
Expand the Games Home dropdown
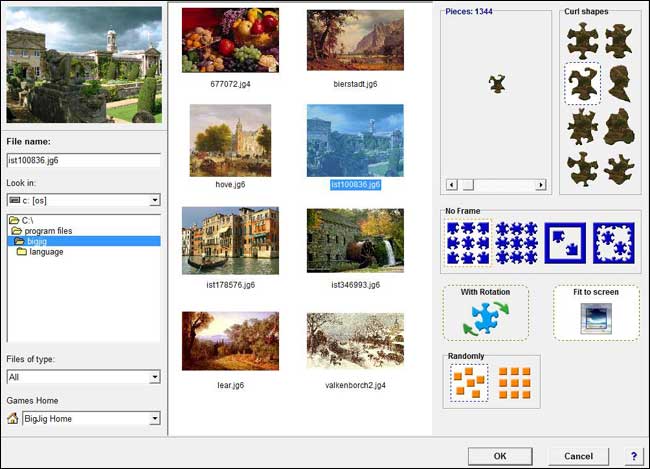coord(154,419)
